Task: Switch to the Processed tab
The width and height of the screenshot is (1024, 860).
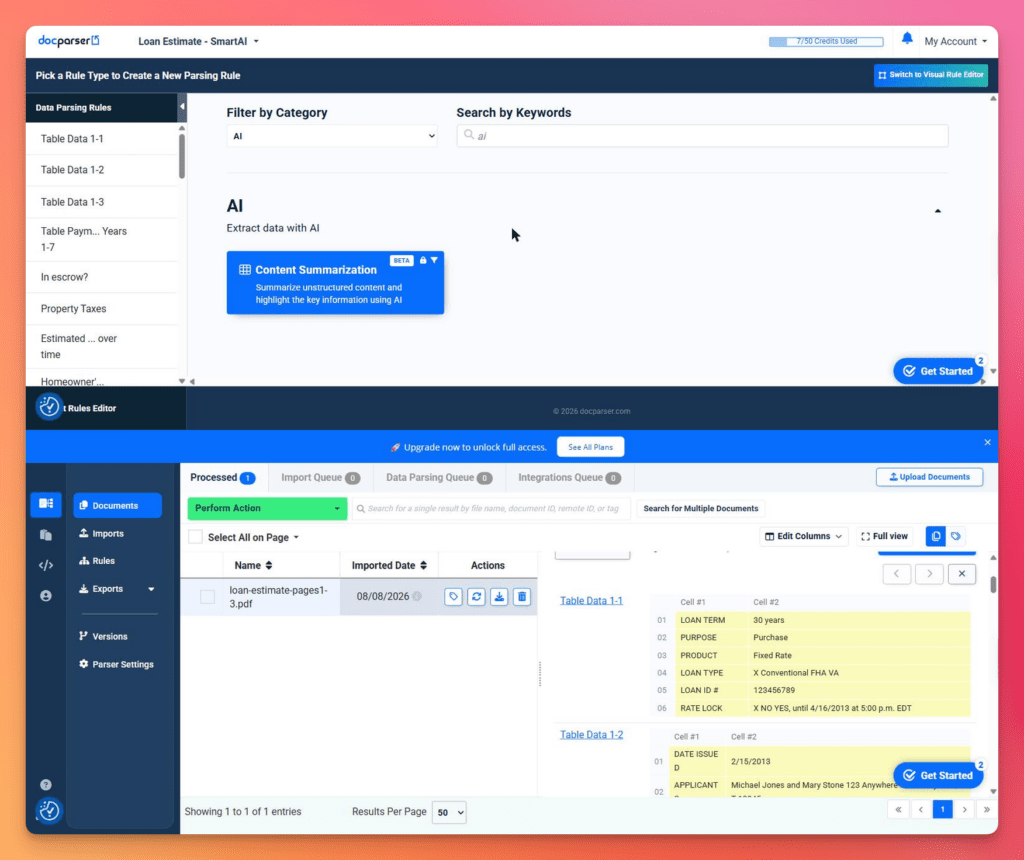Action: click(x=223, y=477)
